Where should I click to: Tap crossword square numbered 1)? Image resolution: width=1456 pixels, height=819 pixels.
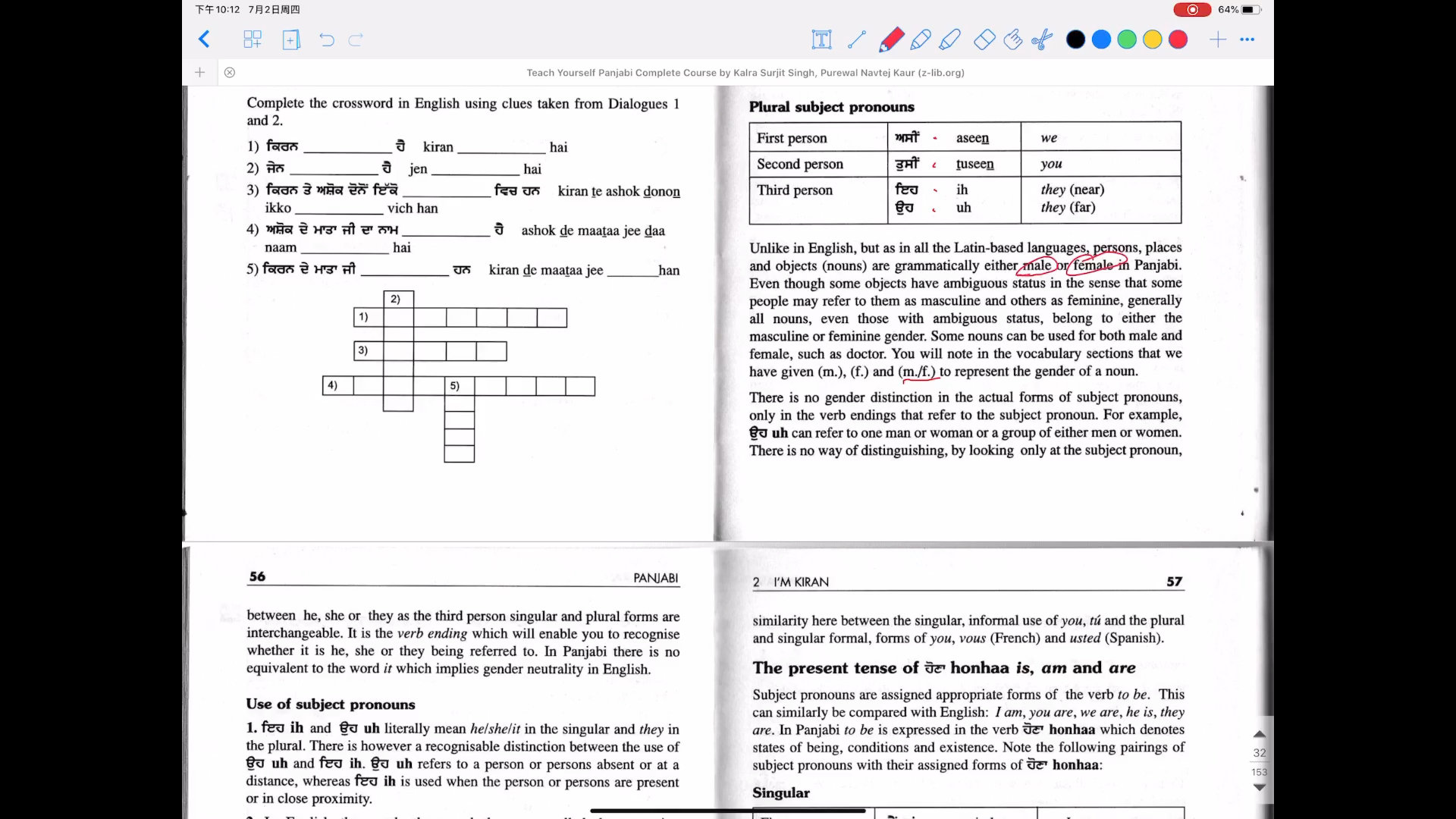pos(369,317)
